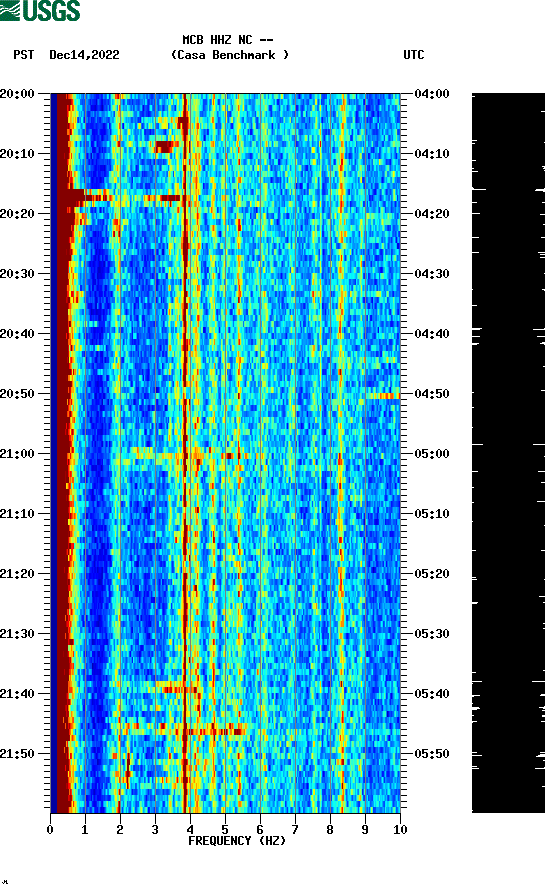The image size is (552, 893).
Task: Click the UTC time label '05:10'
Action: (x=432, y=514)
